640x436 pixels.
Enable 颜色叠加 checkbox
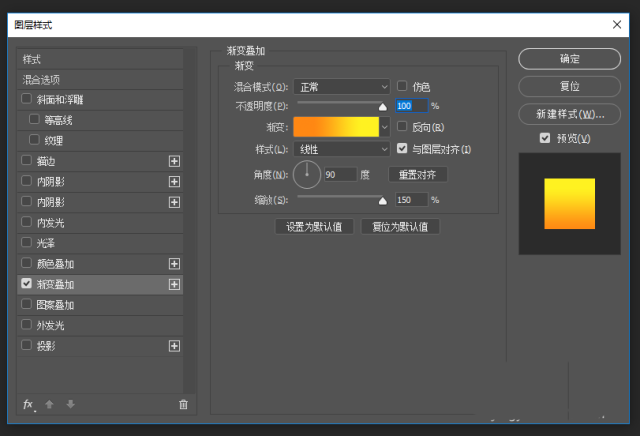click(x=26, y=262)
